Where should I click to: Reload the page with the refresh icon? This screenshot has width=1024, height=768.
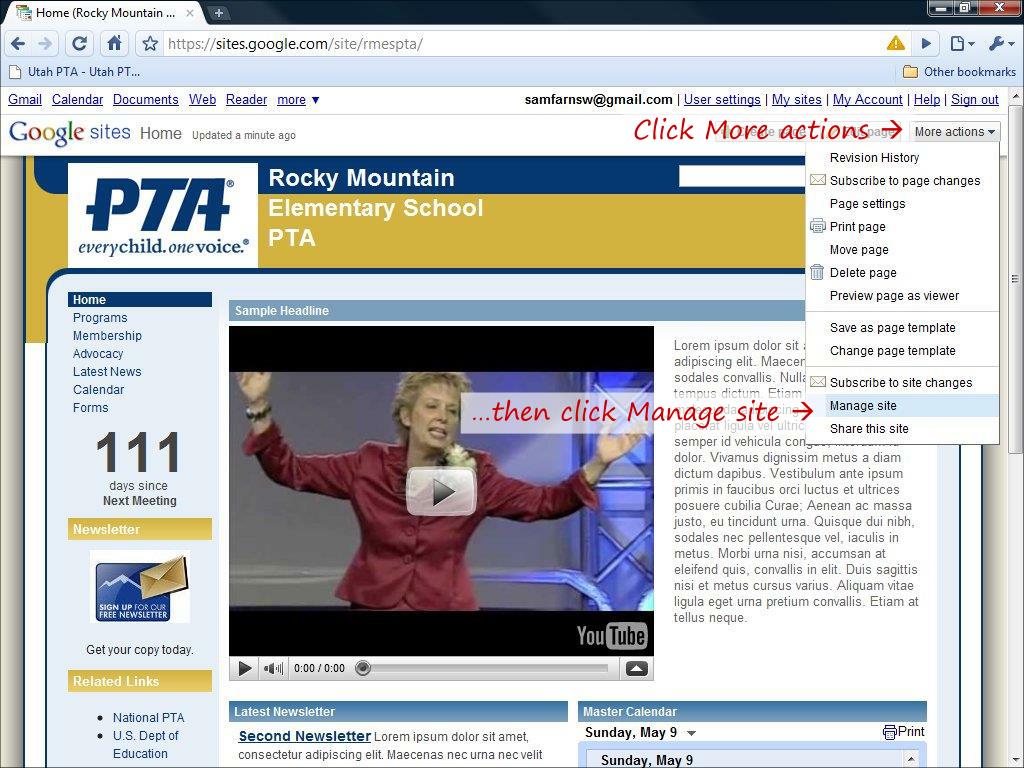tap(80, 44)
